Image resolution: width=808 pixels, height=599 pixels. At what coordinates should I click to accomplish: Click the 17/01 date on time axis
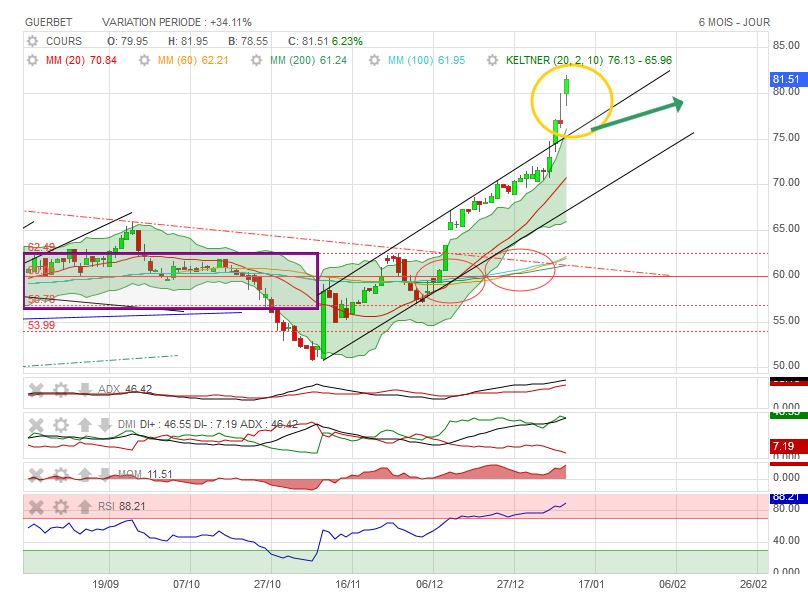coord(591,584)
